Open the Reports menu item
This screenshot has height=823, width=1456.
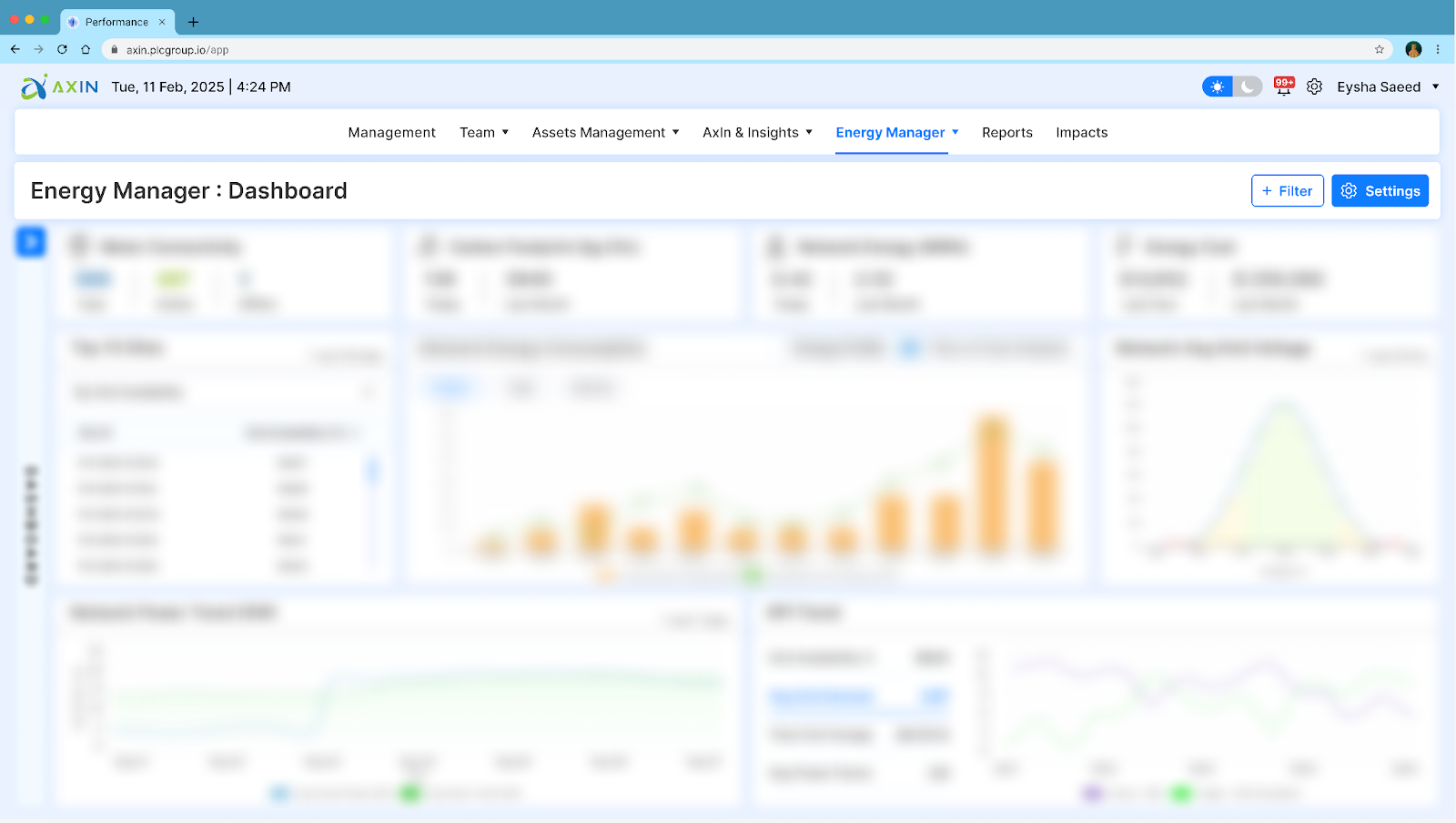(x=1006, y=133)
